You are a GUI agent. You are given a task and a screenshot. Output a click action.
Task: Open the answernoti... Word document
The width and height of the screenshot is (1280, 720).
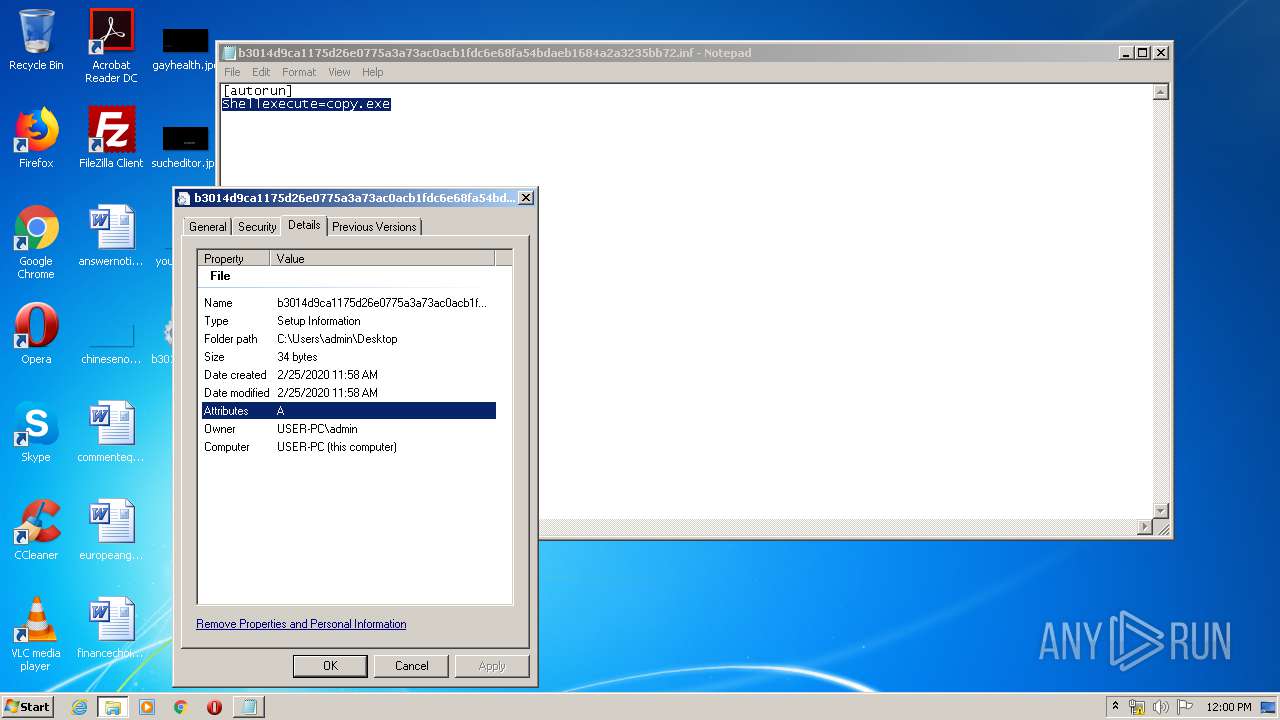coord(111,237)
